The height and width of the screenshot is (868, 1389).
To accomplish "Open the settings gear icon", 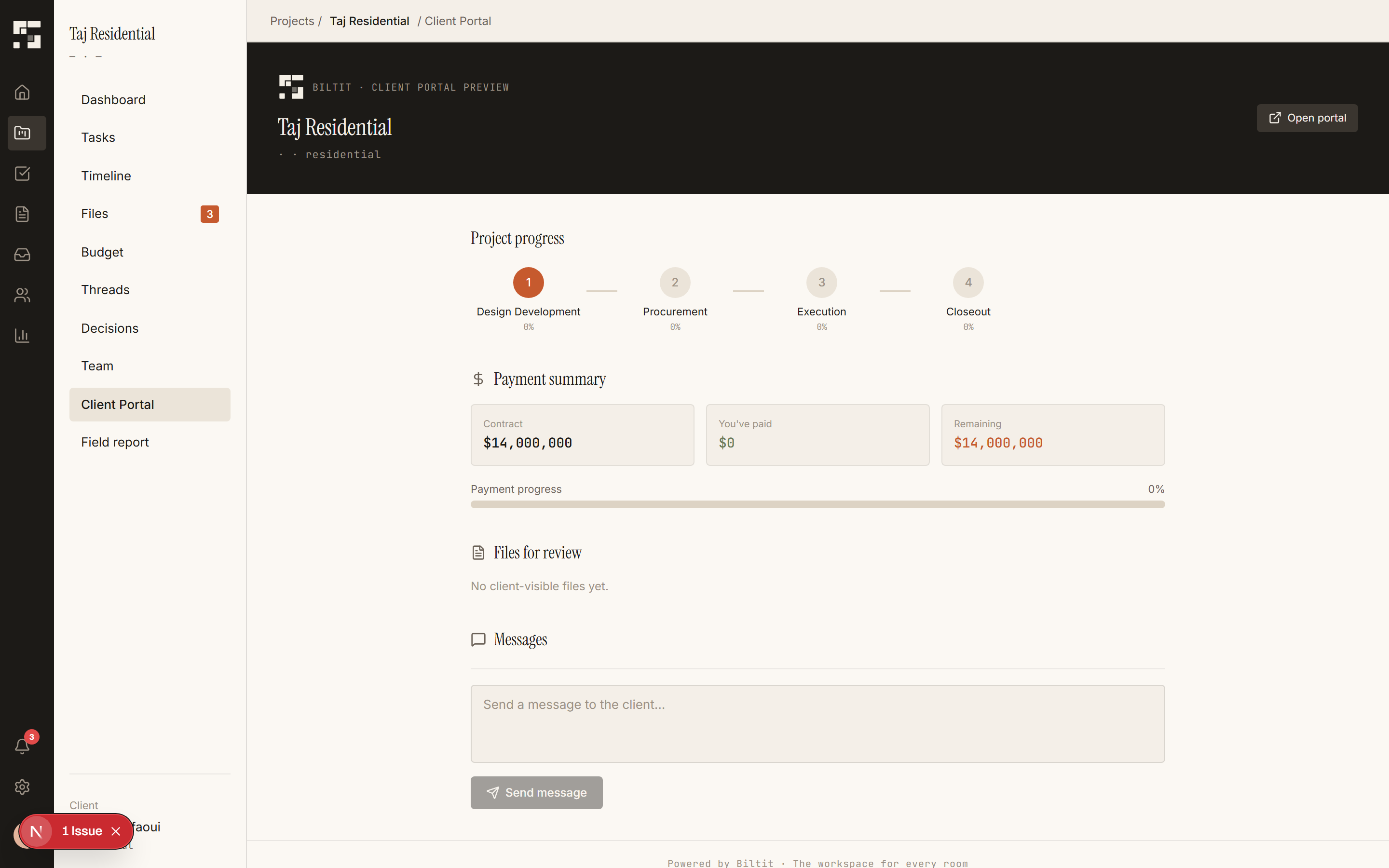I will [22, 787].
